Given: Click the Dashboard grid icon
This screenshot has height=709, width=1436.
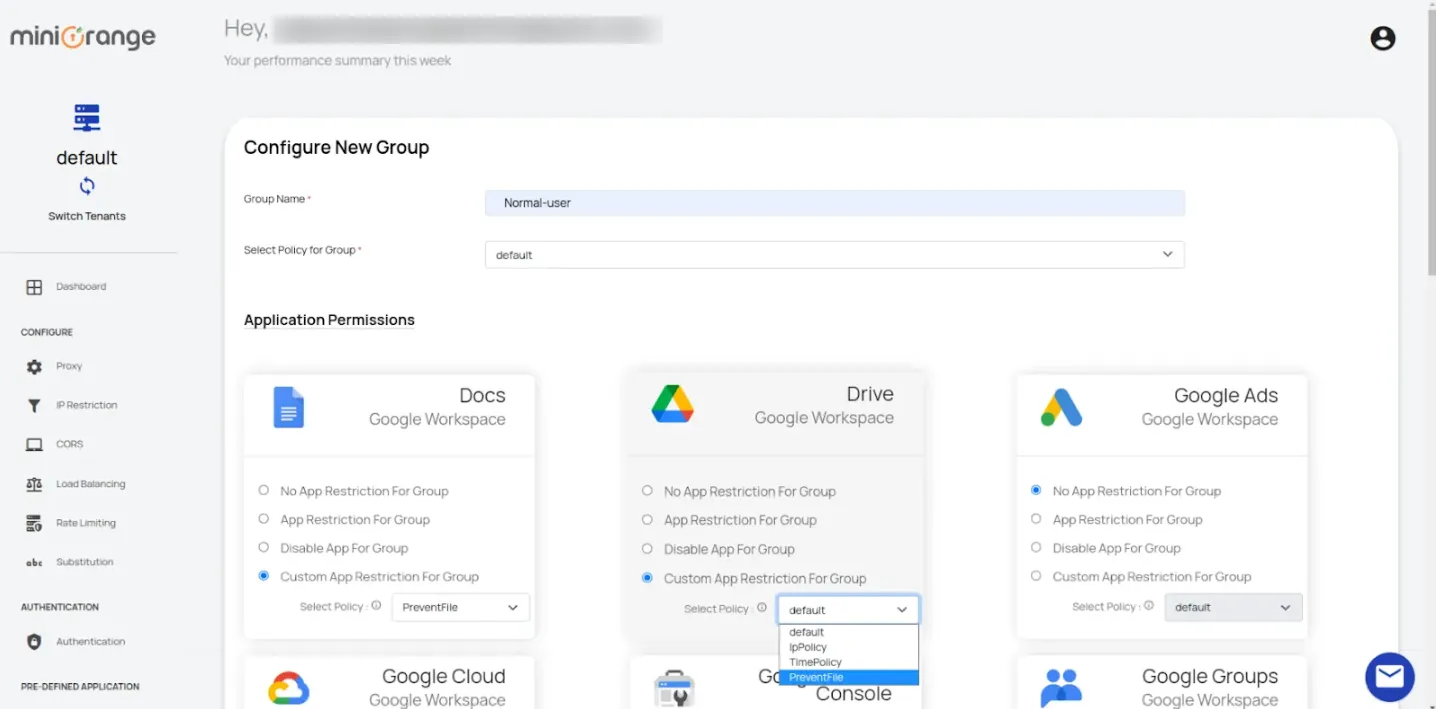Looking at the screenshot, I should pos(34,287).
